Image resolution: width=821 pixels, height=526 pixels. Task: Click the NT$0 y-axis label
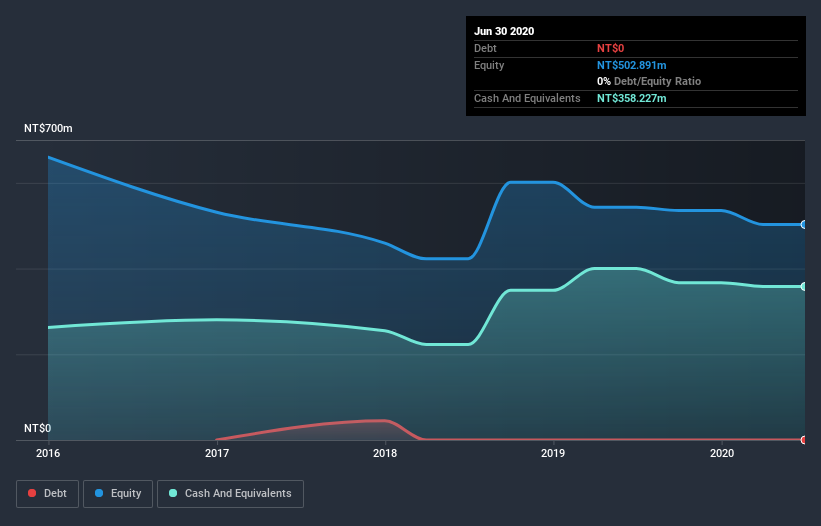38,428
